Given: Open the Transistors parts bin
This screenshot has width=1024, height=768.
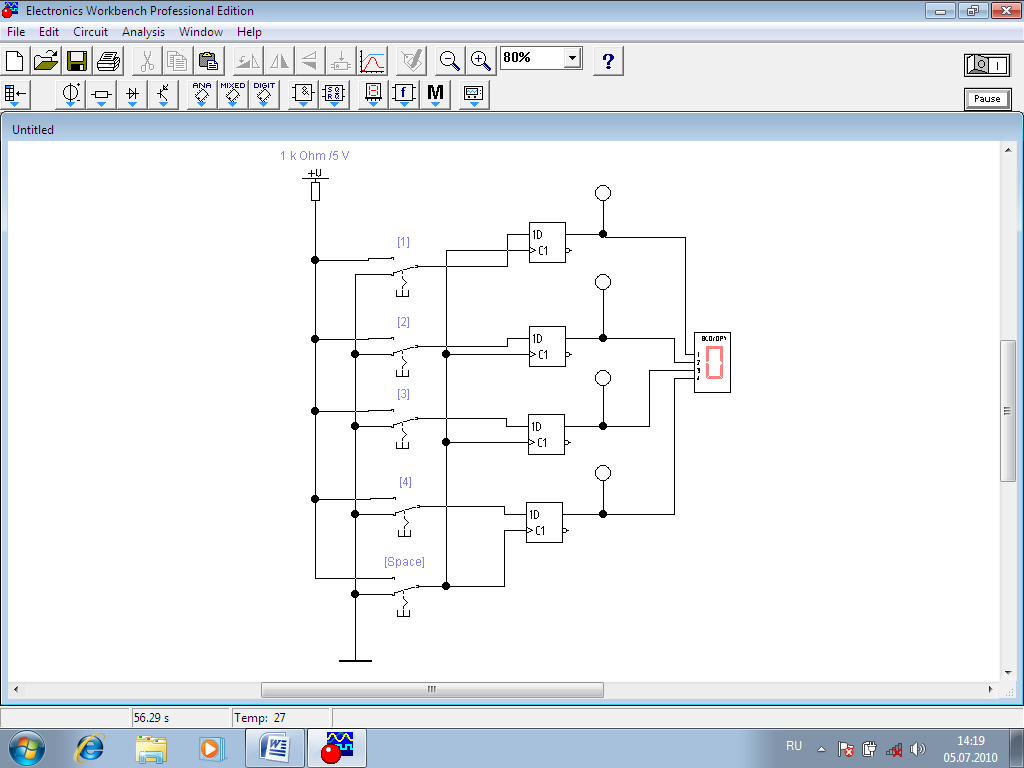Looking at the screenshot, I should coord(163,95).
